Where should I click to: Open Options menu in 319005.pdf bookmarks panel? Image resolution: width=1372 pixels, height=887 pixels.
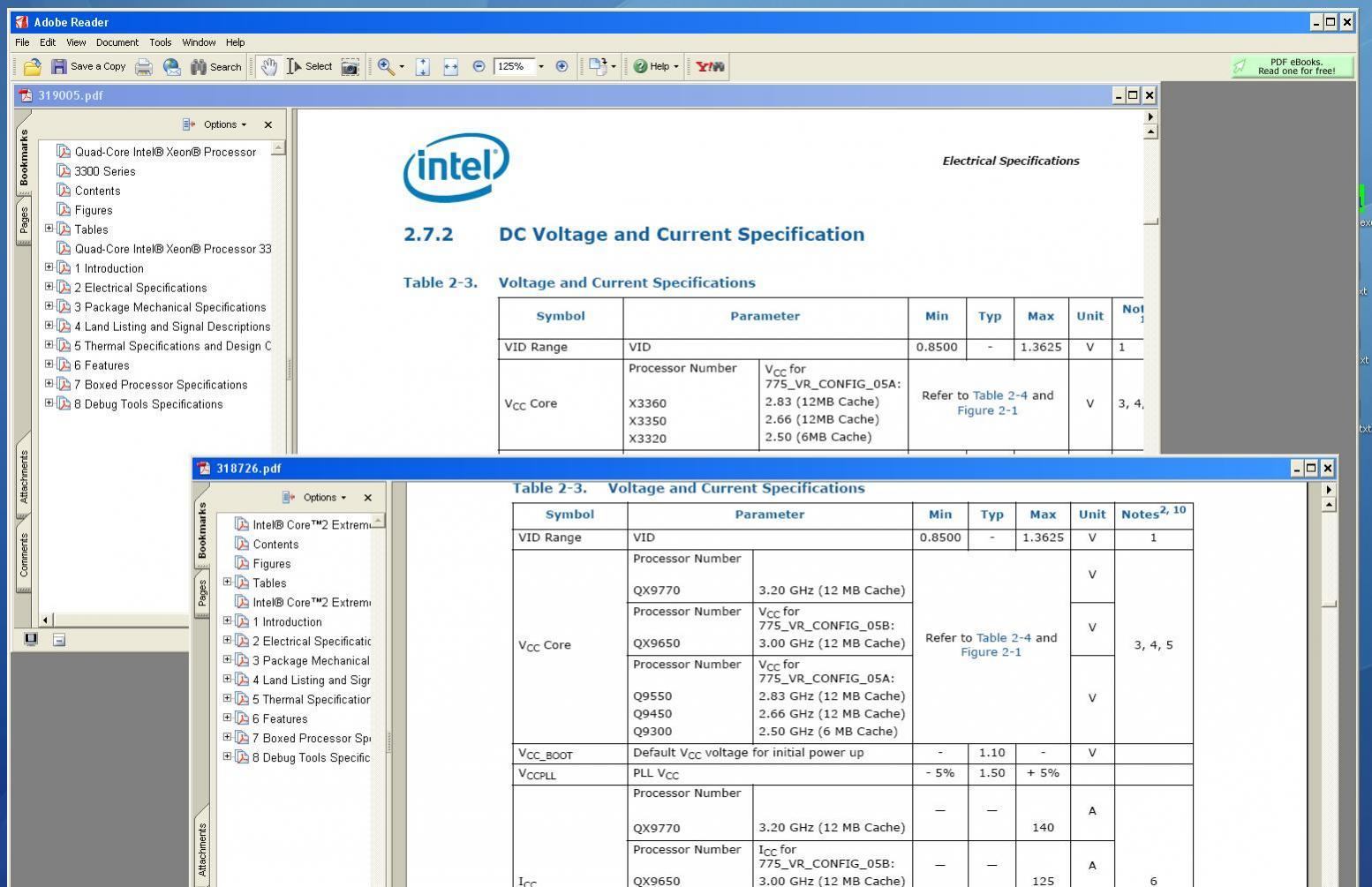click(x=215, y=124)
